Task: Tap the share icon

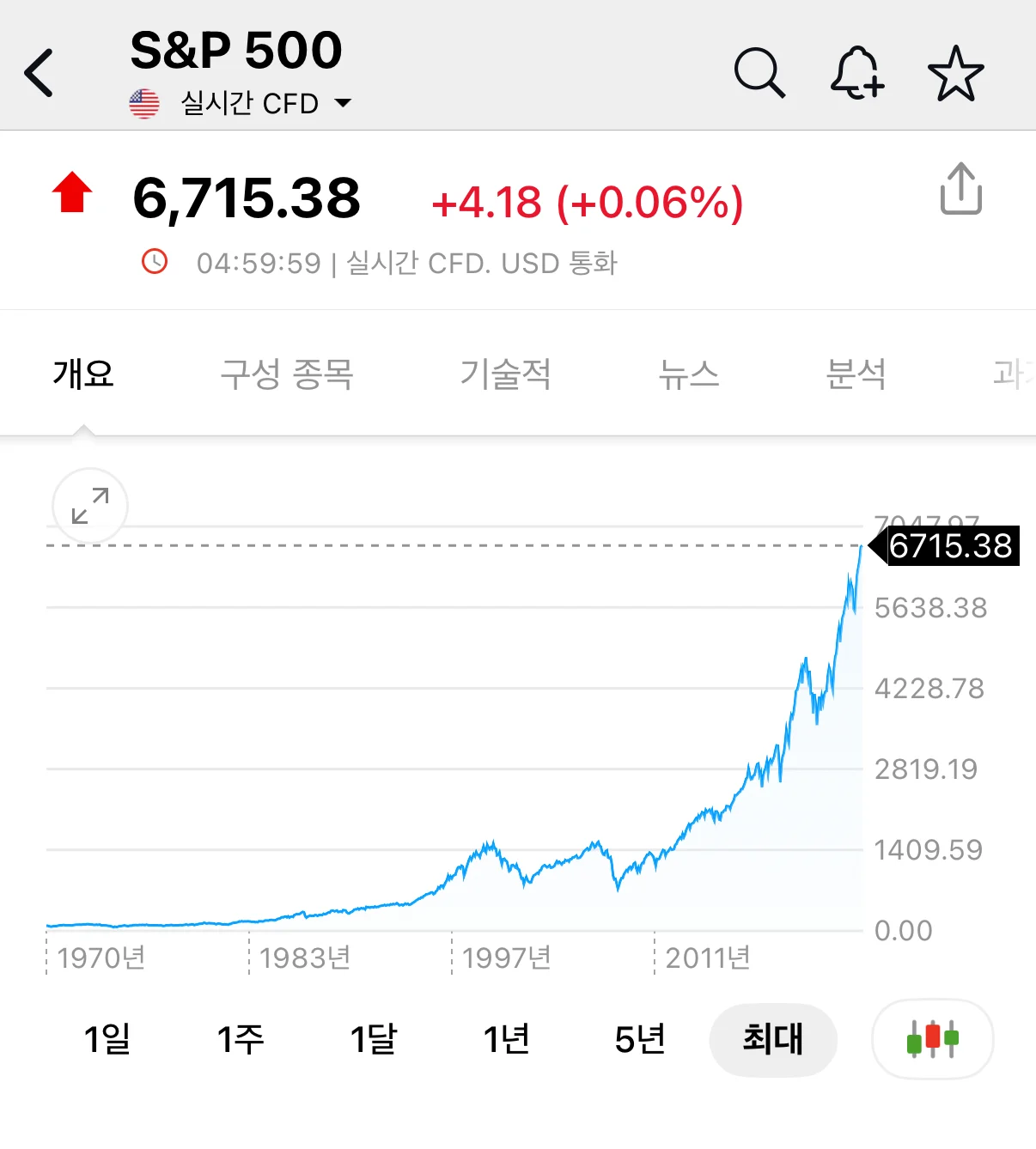Action: [x=960, y=189]
